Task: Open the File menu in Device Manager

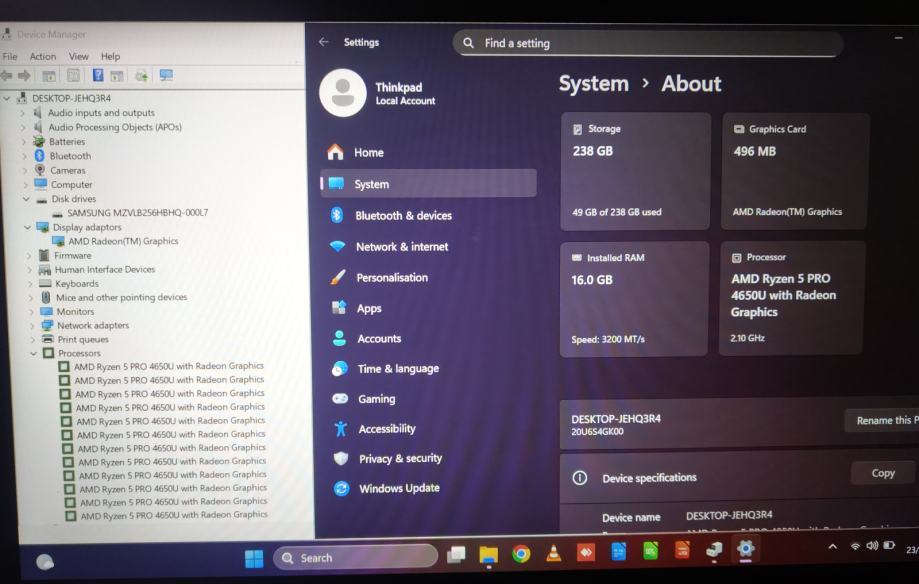Action: (x=10, y=56)
